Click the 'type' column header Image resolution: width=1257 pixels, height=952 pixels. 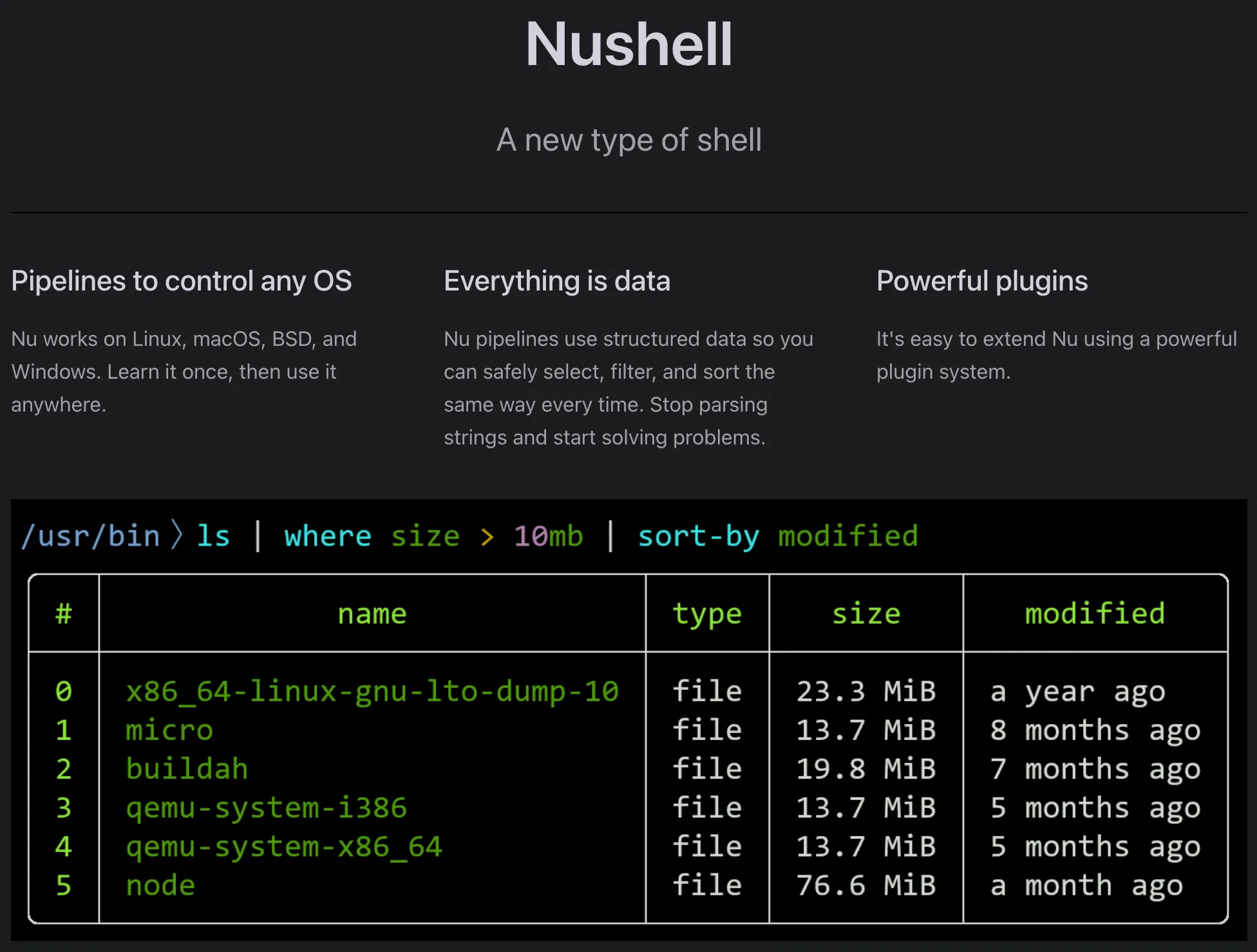(x=707, y=614)
